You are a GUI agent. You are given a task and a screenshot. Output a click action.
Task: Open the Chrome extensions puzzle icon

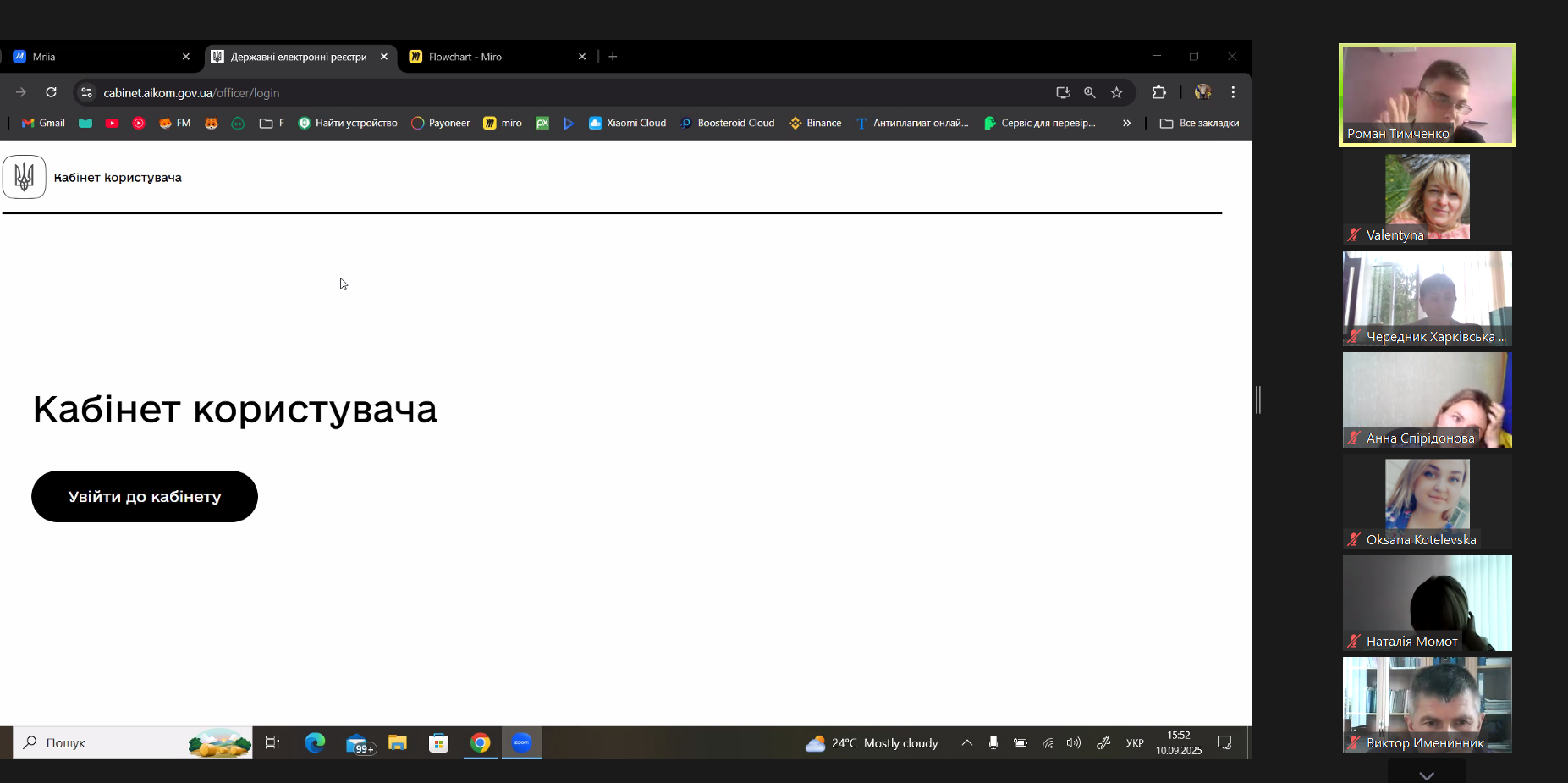click(x=1158, y=92)
